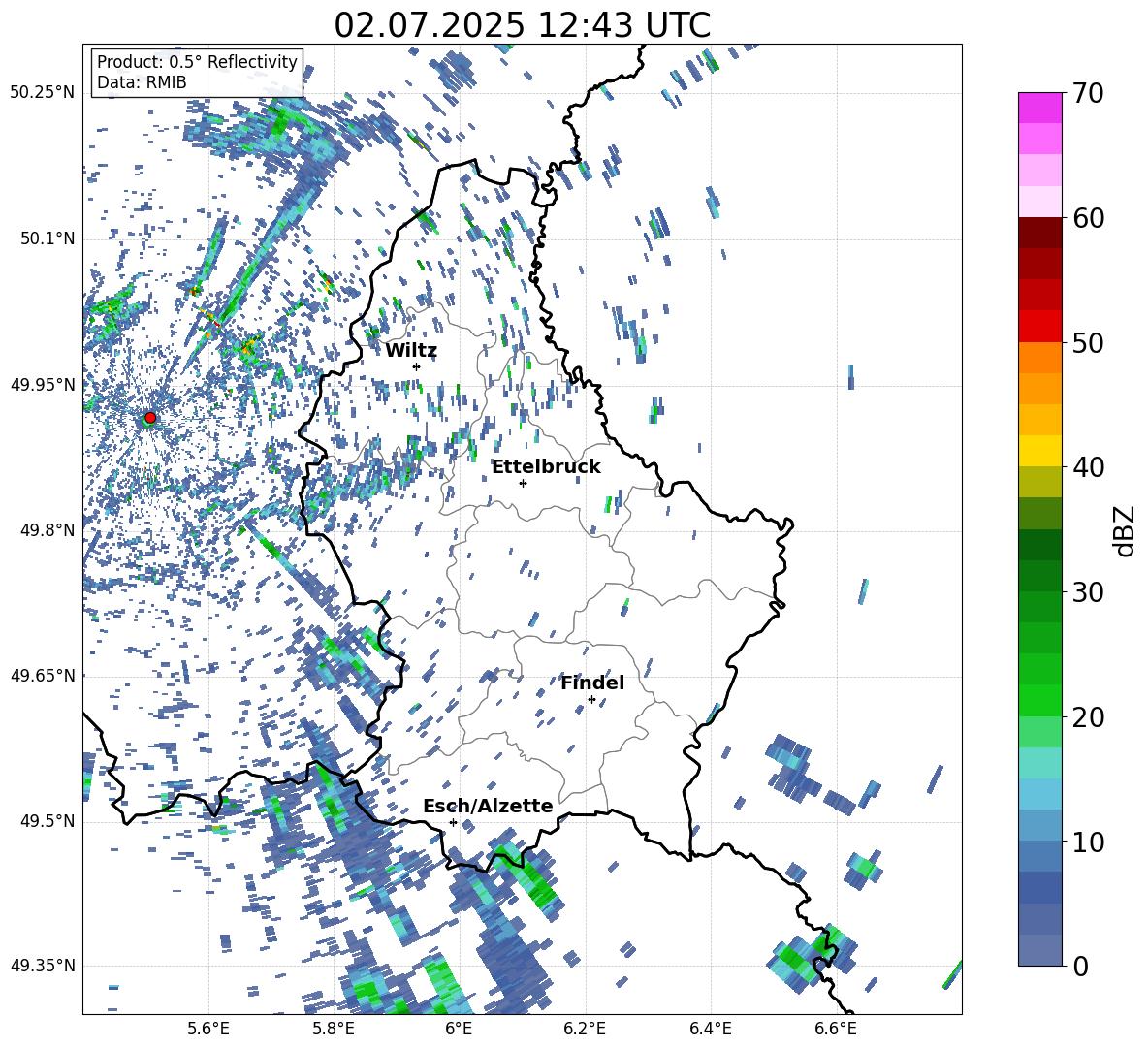The height and width of the screenshot is (1048, 1148).
Task: Click the 50.25°N latitude label
Action: pyautogui.click(x=43, y=93)
